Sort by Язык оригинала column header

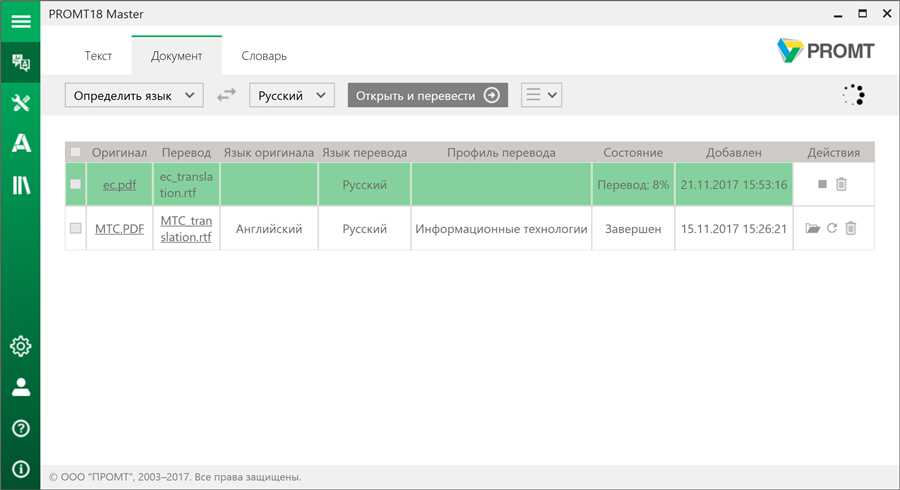(269, 153)
